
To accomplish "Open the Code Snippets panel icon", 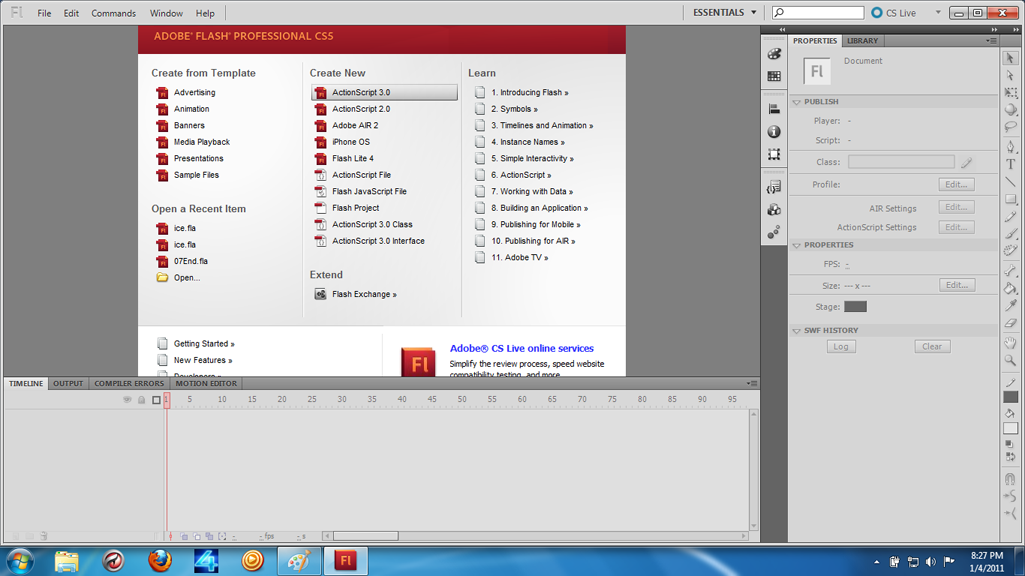I will point(774,188).
